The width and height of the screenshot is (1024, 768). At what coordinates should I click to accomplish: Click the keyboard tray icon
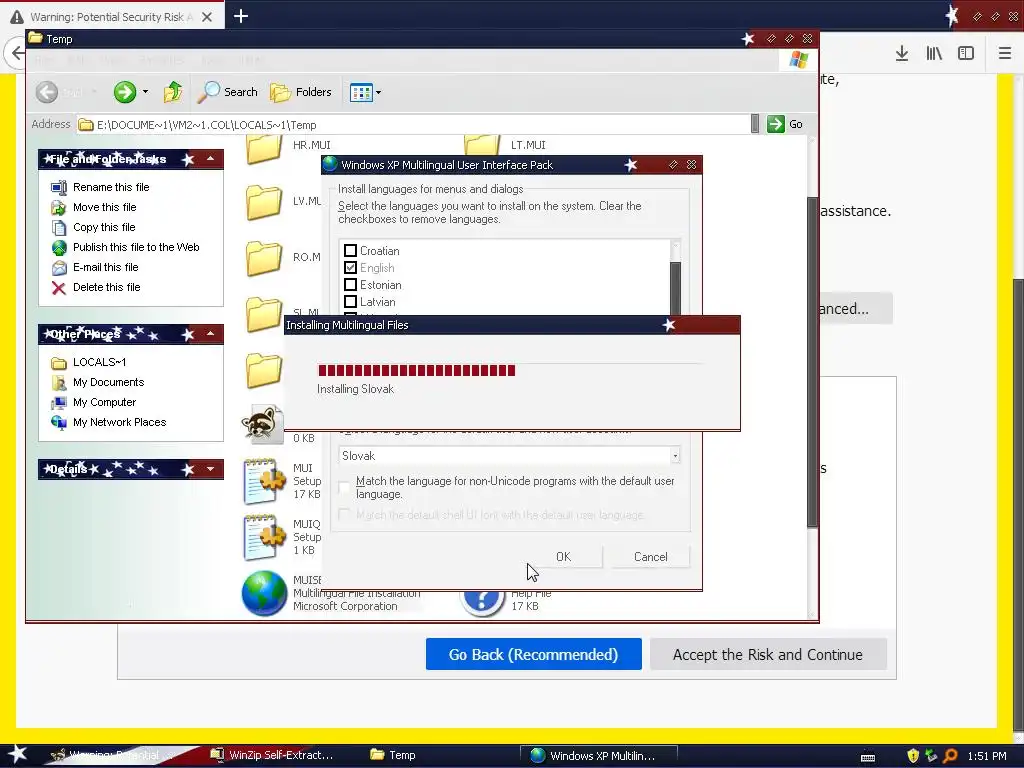868,757
